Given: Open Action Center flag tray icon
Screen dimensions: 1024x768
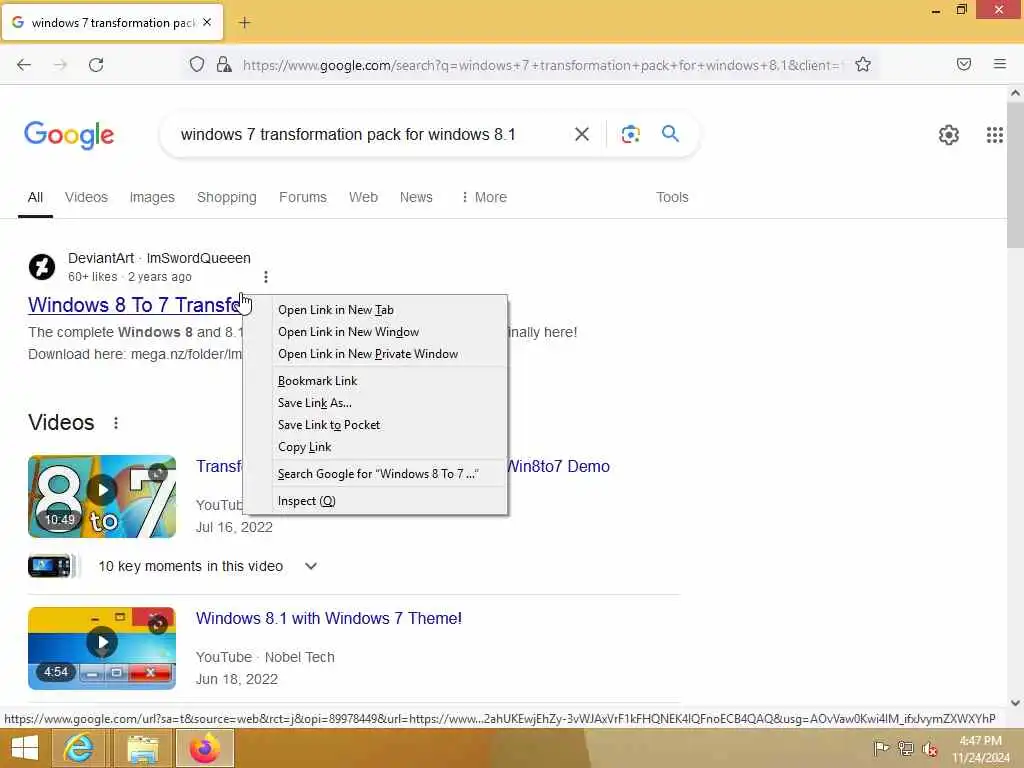Looking at the screenshot, I should (x=880, y=748).
